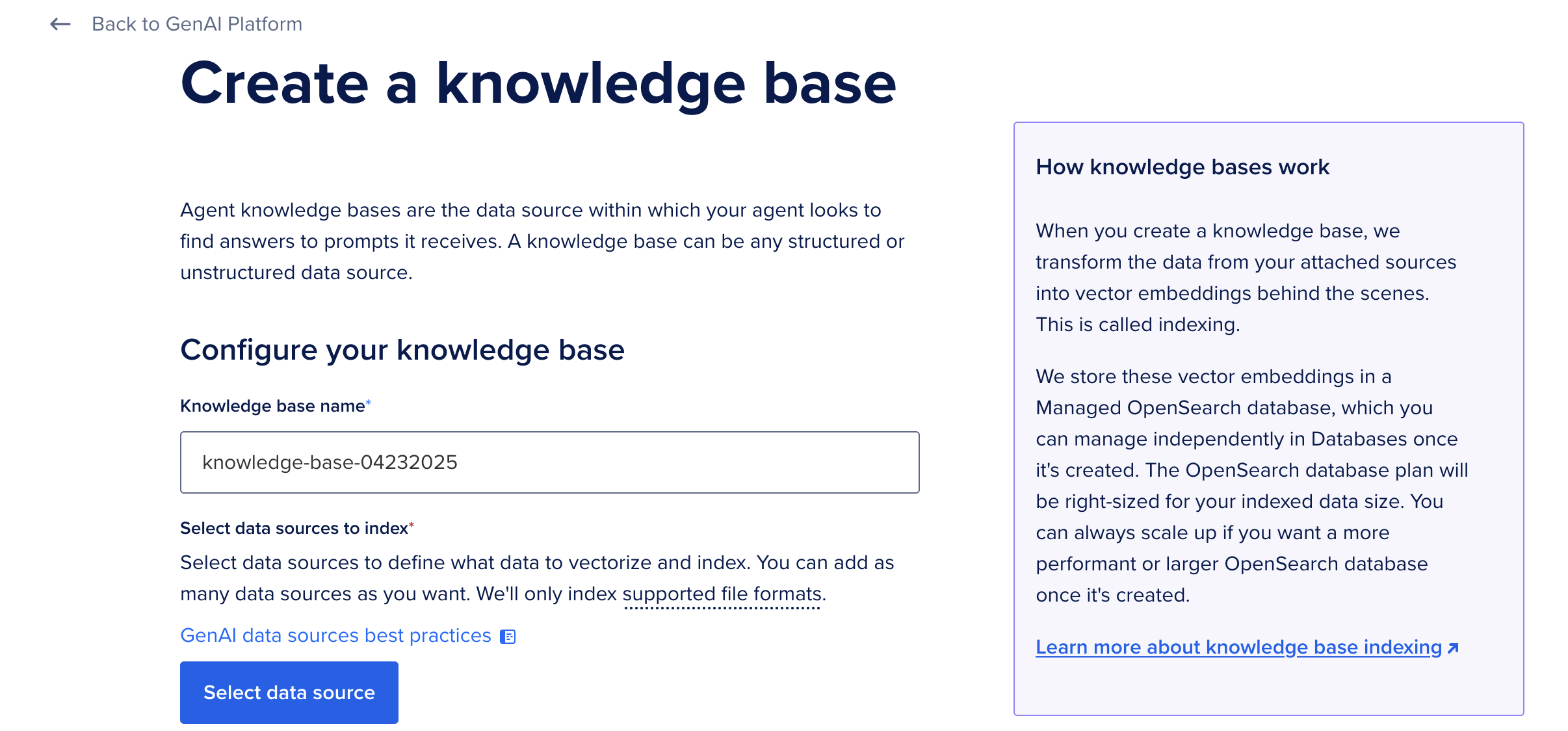
Task: Click the Knowledge base name label
Action: tap(272, 406)
